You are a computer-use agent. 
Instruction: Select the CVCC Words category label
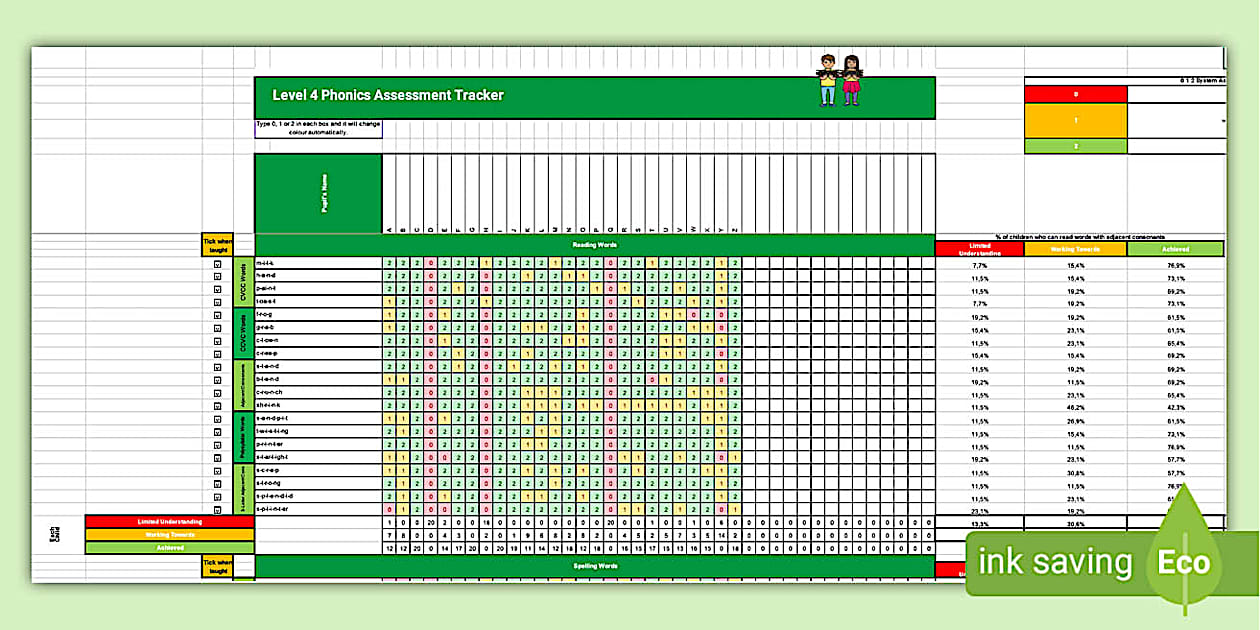click(243, 283)
